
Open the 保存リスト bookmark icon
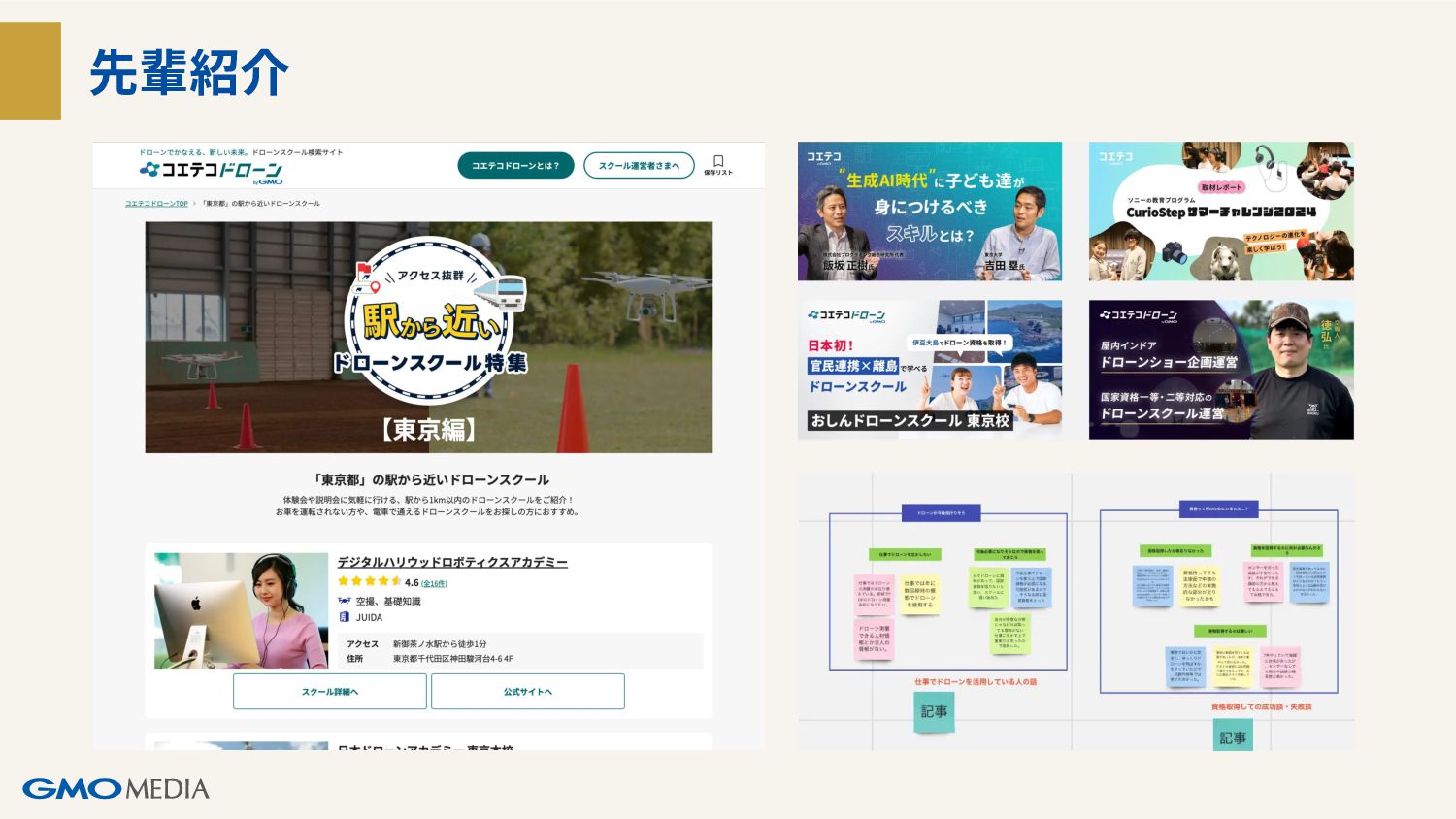coord(718,165)
